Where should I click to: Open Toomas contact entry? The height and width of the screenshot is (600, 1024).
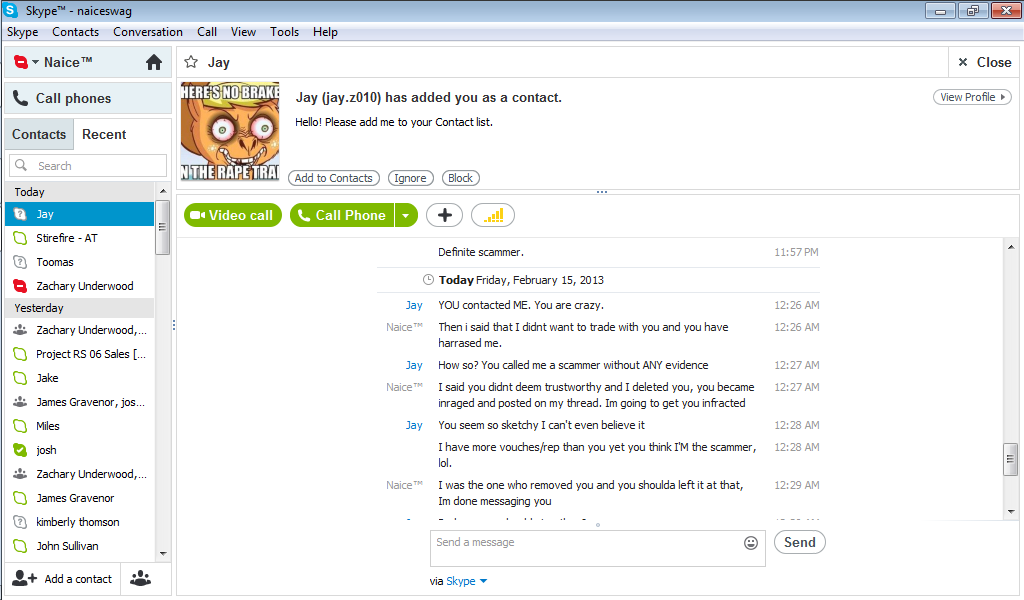click(x=80, y=262)
